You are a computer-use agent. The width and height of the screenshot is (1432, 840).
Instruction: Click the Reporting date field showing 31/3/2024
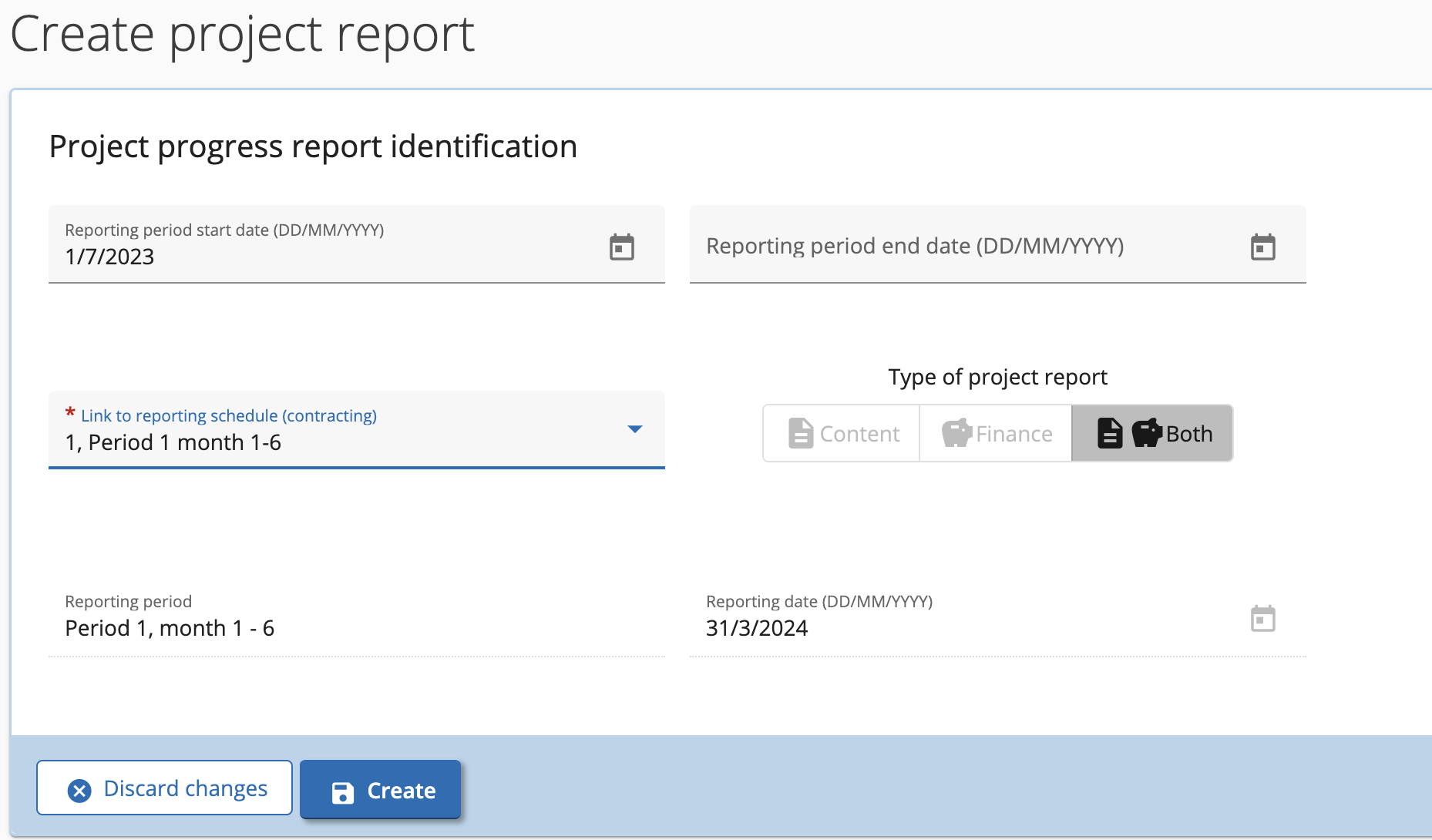pyautogui.click(x=963, y=627)
